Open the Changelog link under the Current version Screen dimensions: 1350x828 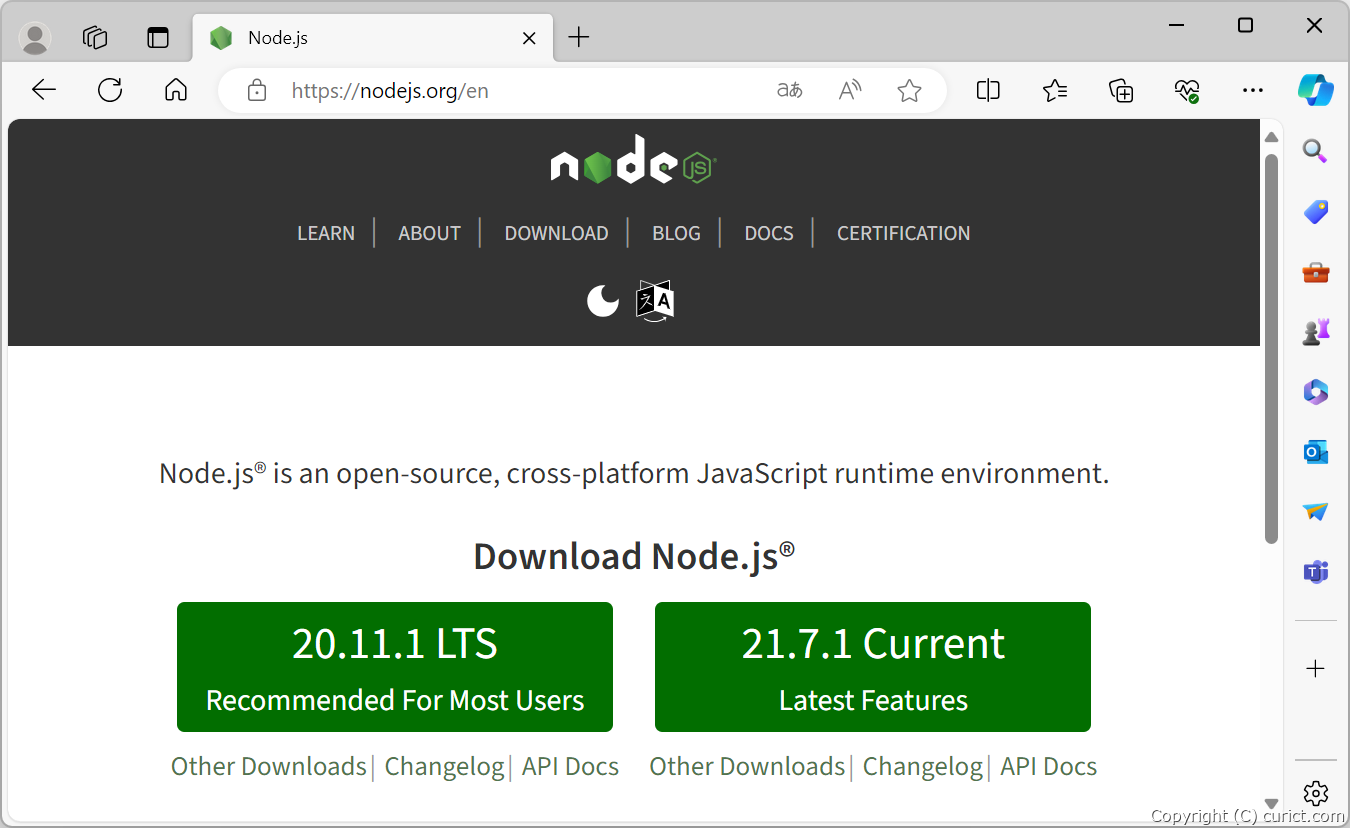pos(922,766)
